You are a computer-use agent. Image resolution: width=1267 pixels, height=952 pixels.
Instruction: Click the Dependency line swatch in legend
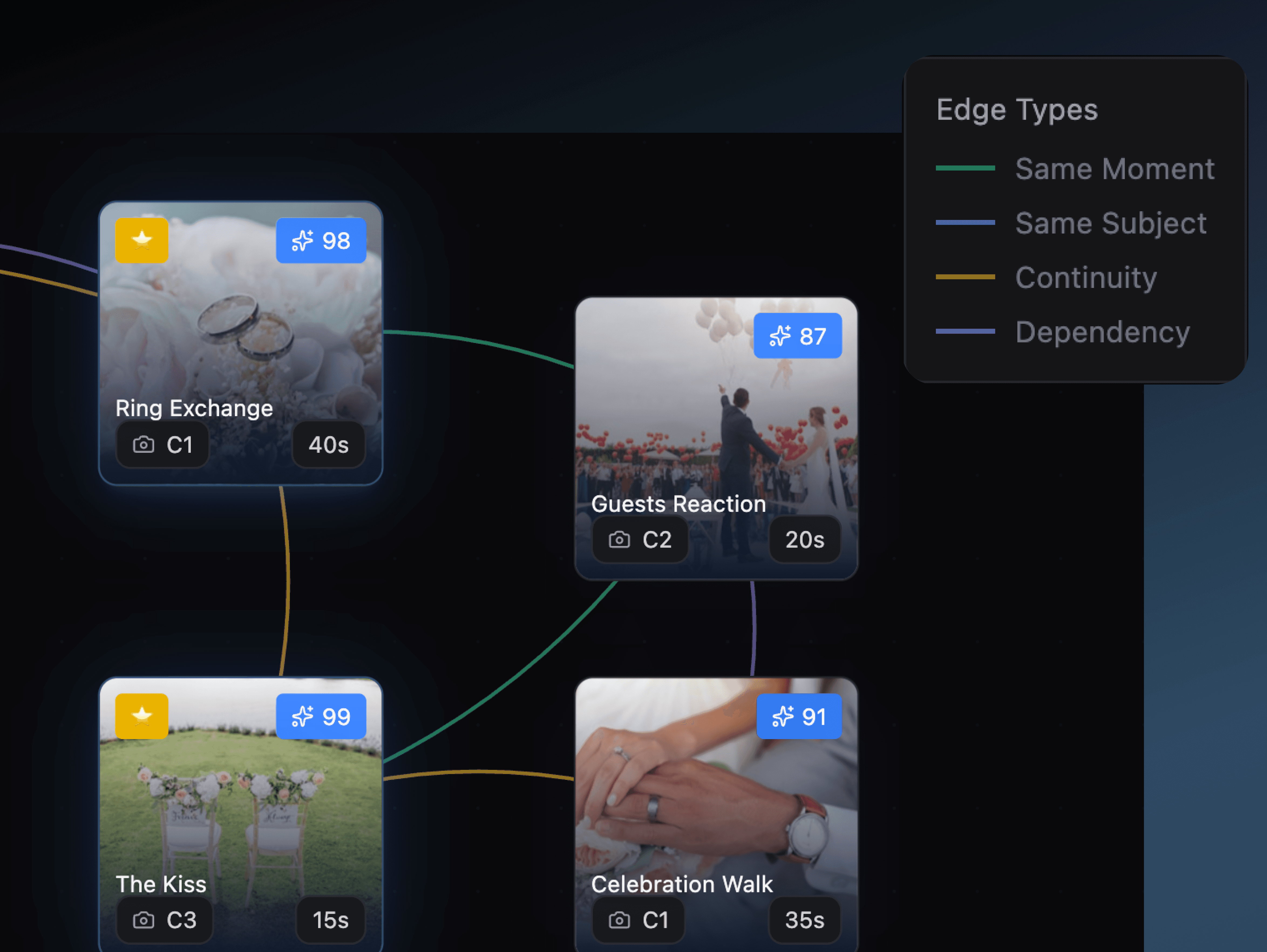[x=965, y=331]
